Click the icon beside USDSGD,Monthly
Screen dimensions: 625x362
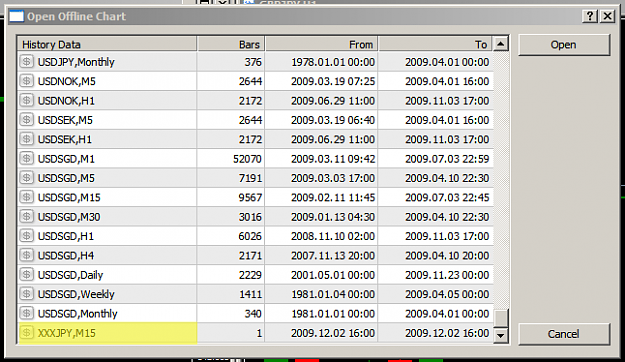point(27,313)
